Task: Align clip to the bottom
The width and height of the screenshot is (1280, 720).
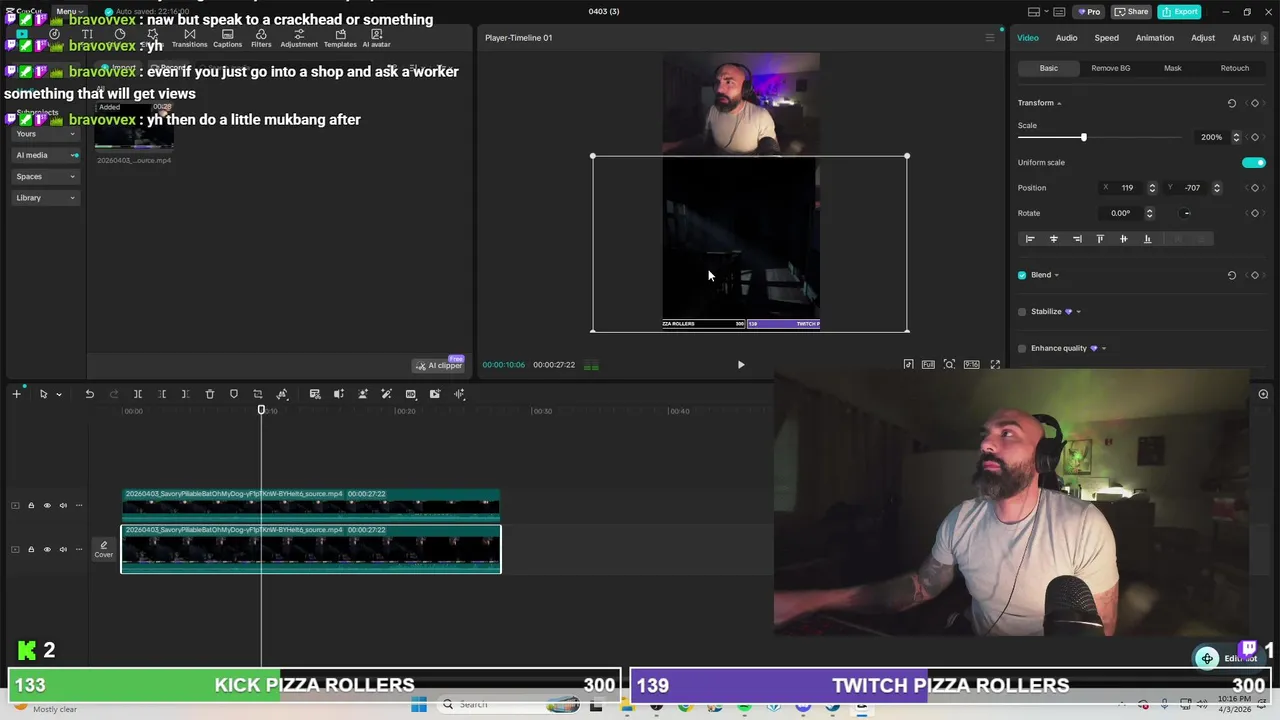Action: [1147, 239]
